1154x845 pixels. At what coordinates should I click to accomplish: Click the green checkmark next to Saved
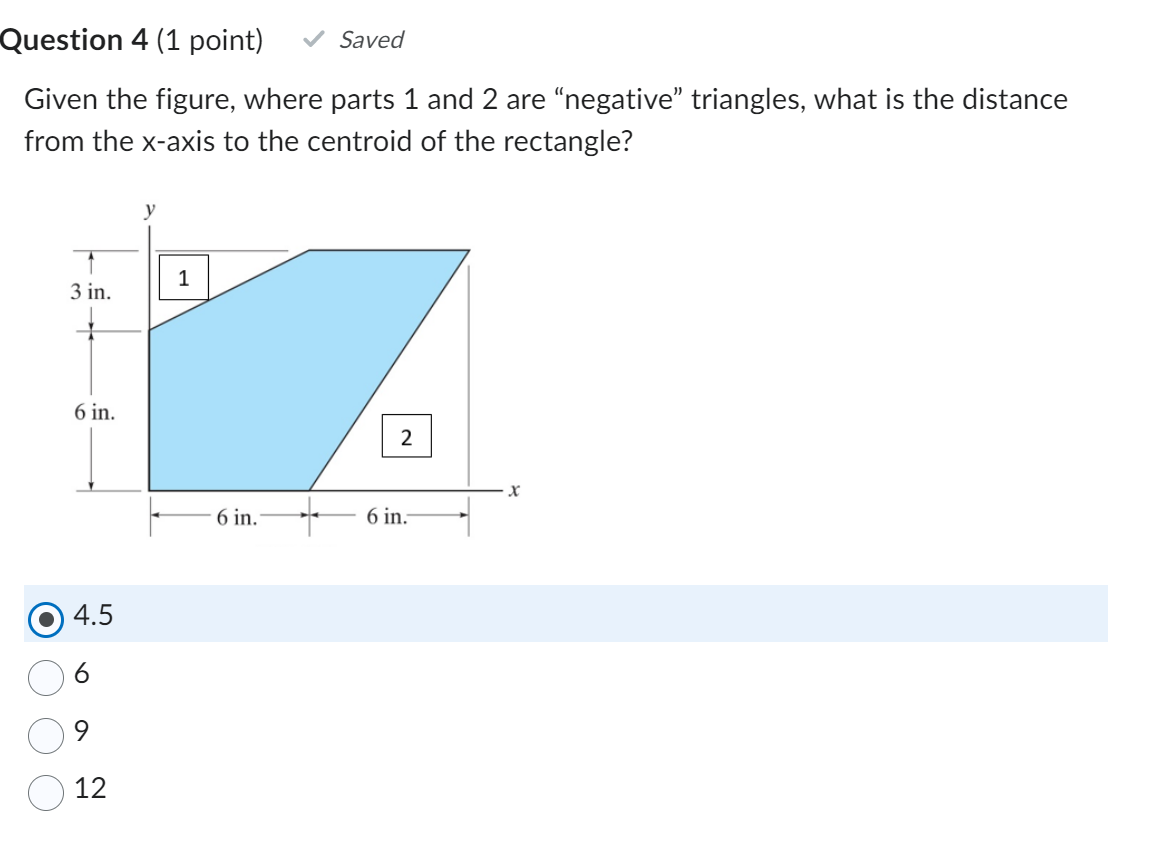pyautogui.click(x=314, y=39)
